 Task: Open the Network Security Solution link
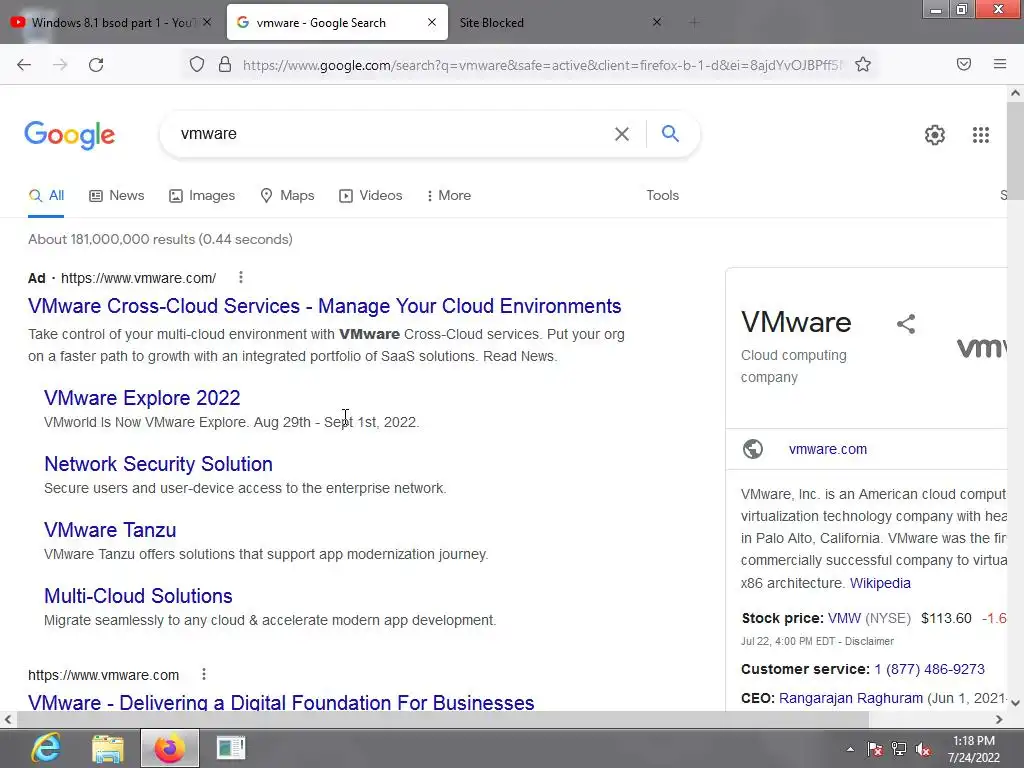tap(159, 464)
